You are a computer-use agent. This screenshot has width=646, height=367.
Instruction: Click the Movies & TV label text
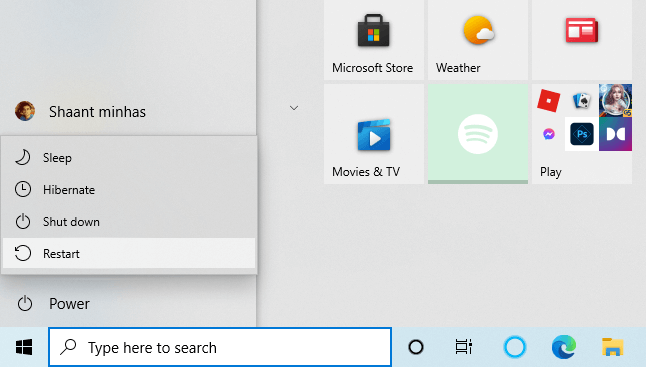[x=366, y=171]
